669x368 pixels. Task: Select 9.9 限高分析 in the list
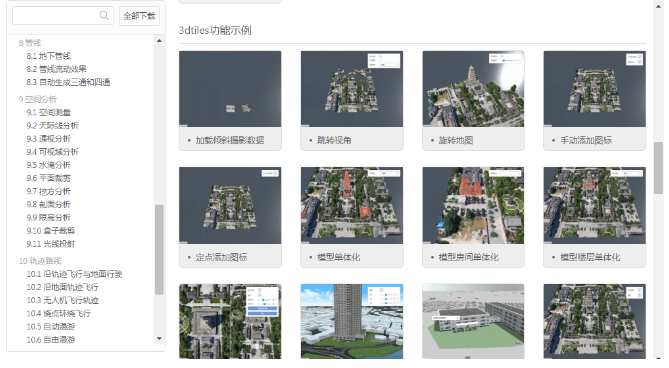tap(49, 218)
